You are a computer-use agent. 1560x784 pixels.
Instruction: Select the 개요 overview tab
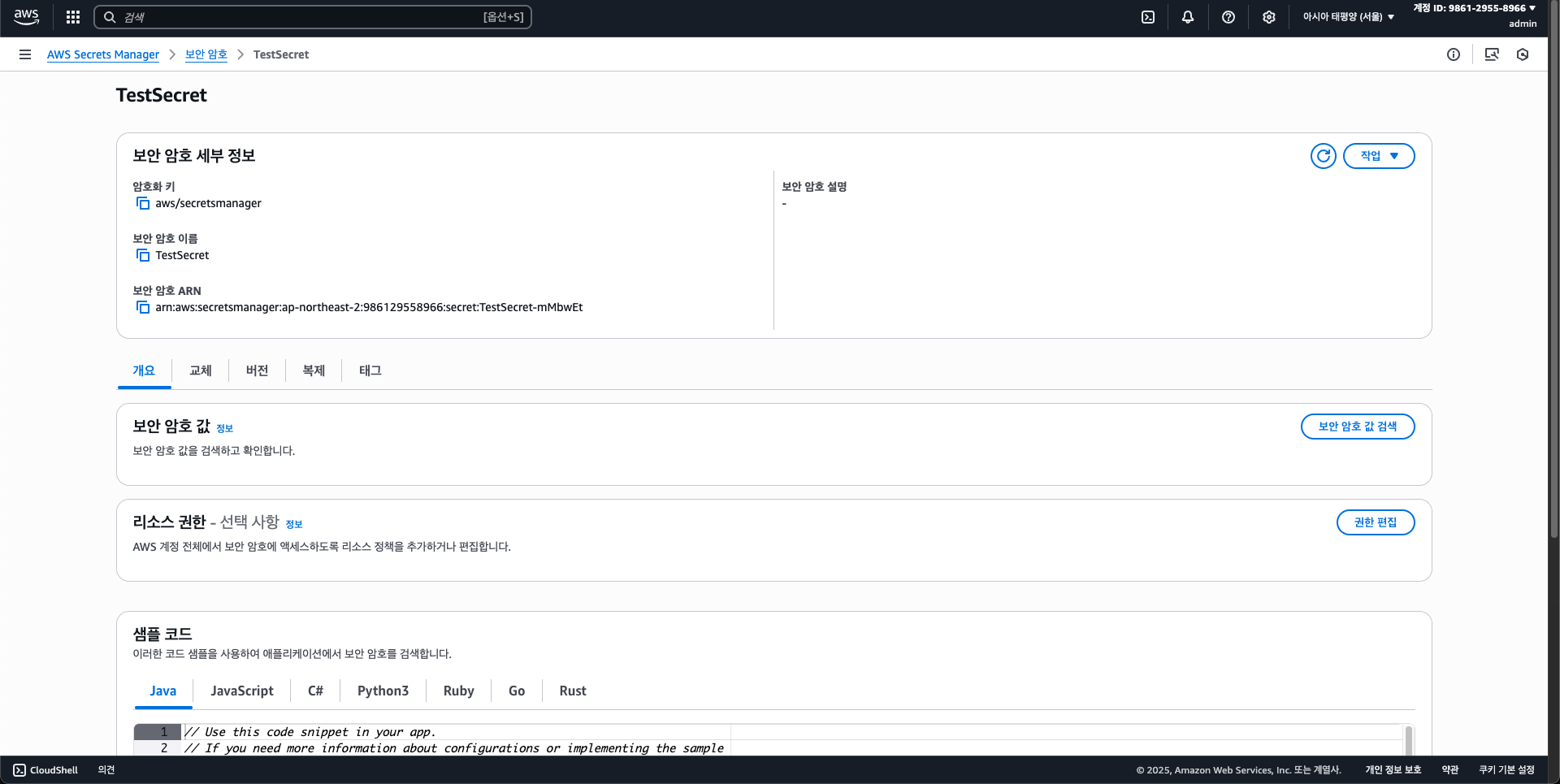(x=144, y=370)
